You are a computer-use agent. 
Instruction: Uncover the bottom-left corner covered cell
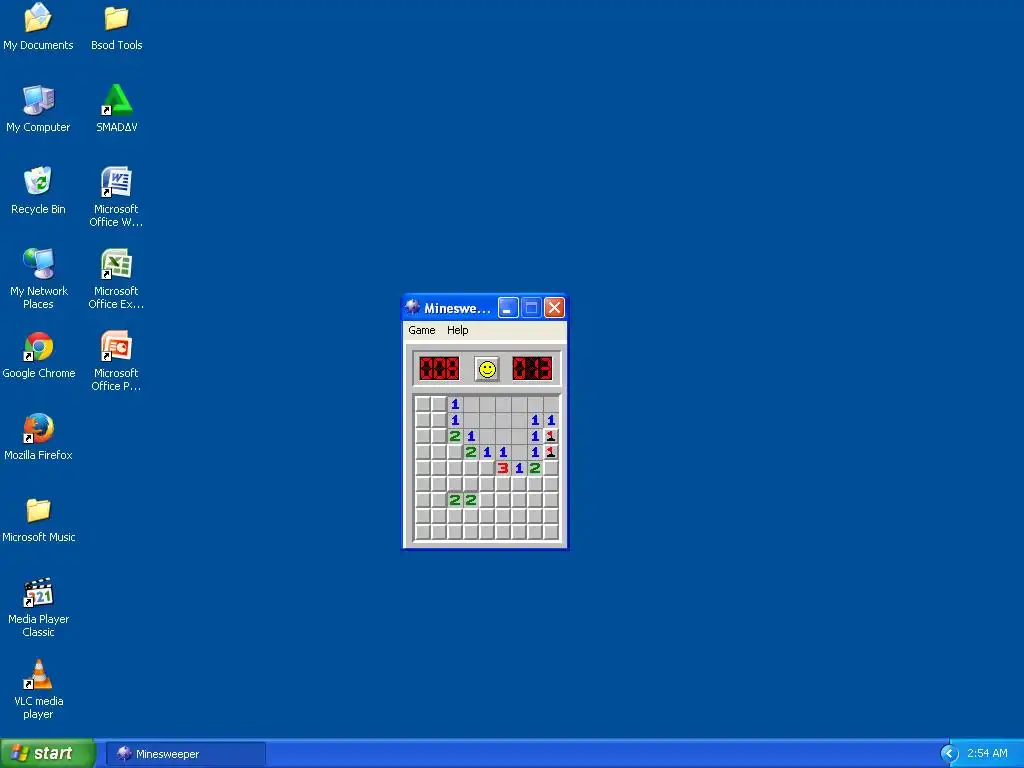423,532
